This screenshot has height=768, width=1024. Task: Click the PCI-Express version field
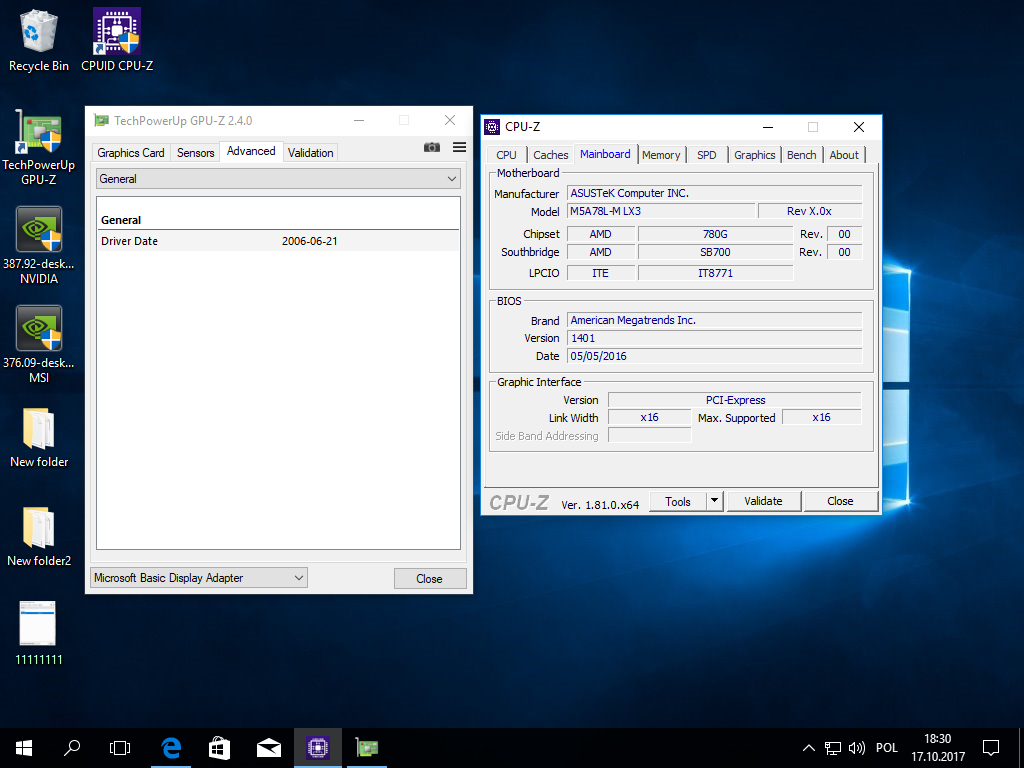[735, 400]
